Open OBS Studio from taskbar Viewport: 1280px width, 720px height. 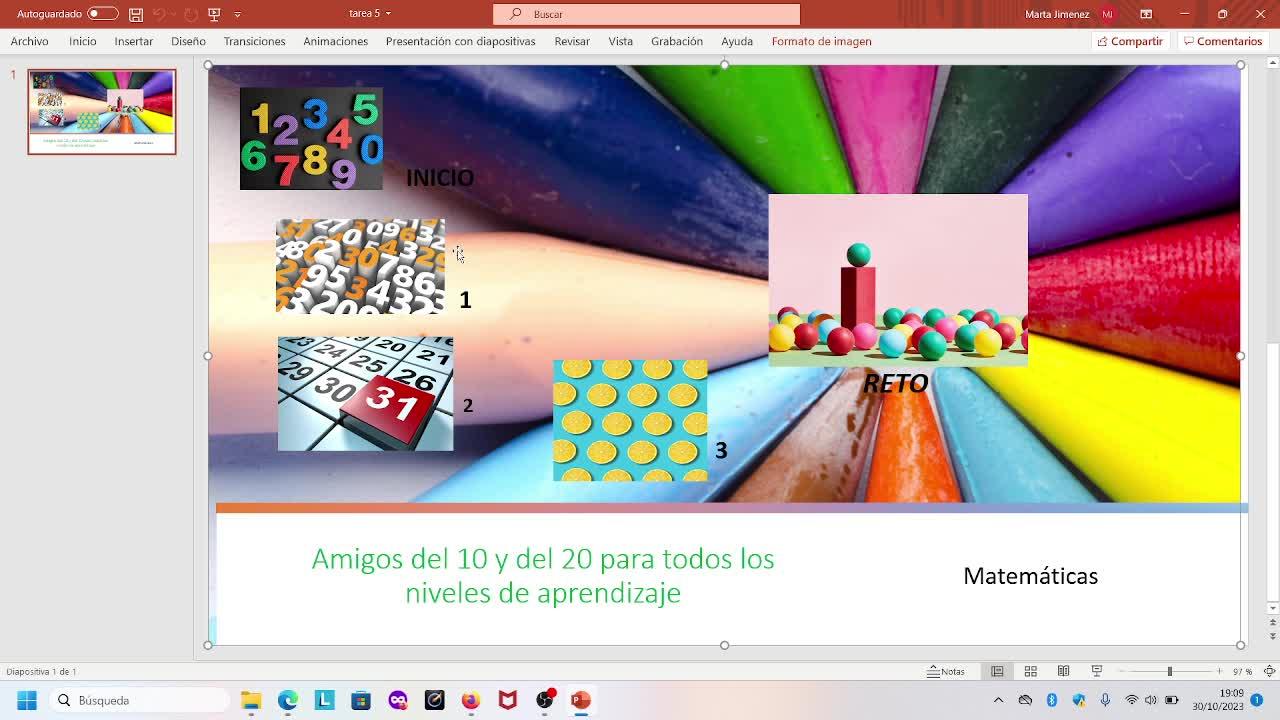[x=544, y=700]
